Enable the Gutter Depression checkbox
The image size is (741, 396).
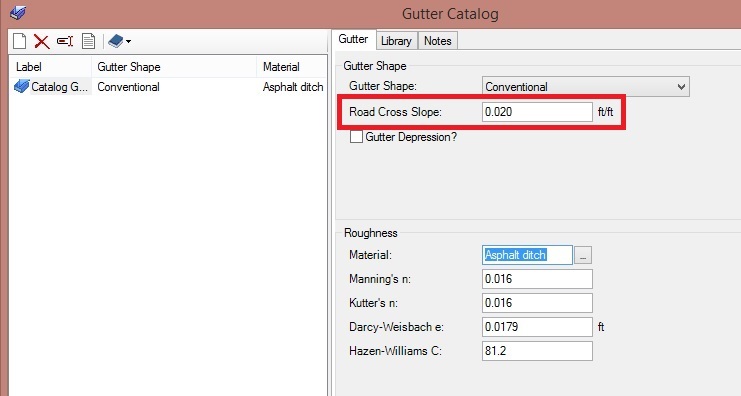[356, 137]
